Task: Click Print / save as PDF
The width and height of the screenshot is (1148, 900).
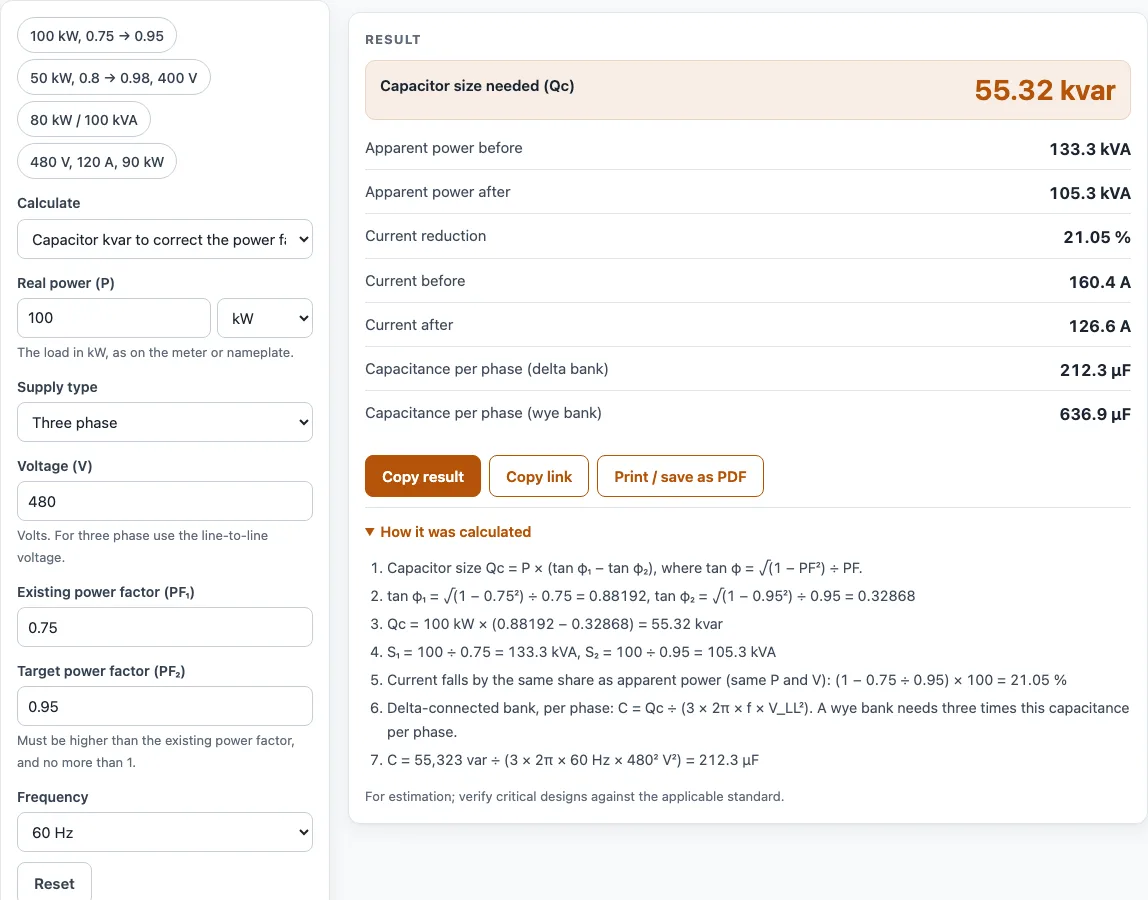Action: [680, 477]
